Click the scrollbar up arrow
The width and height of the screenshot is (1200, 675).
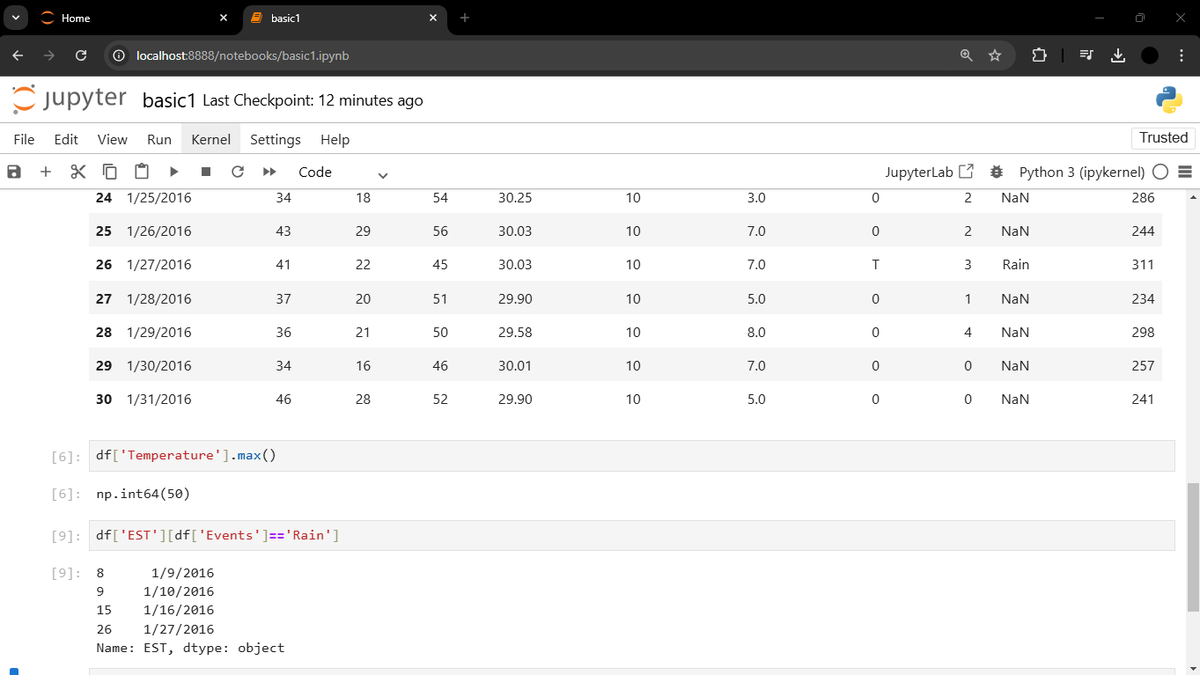click(1192, 196)
